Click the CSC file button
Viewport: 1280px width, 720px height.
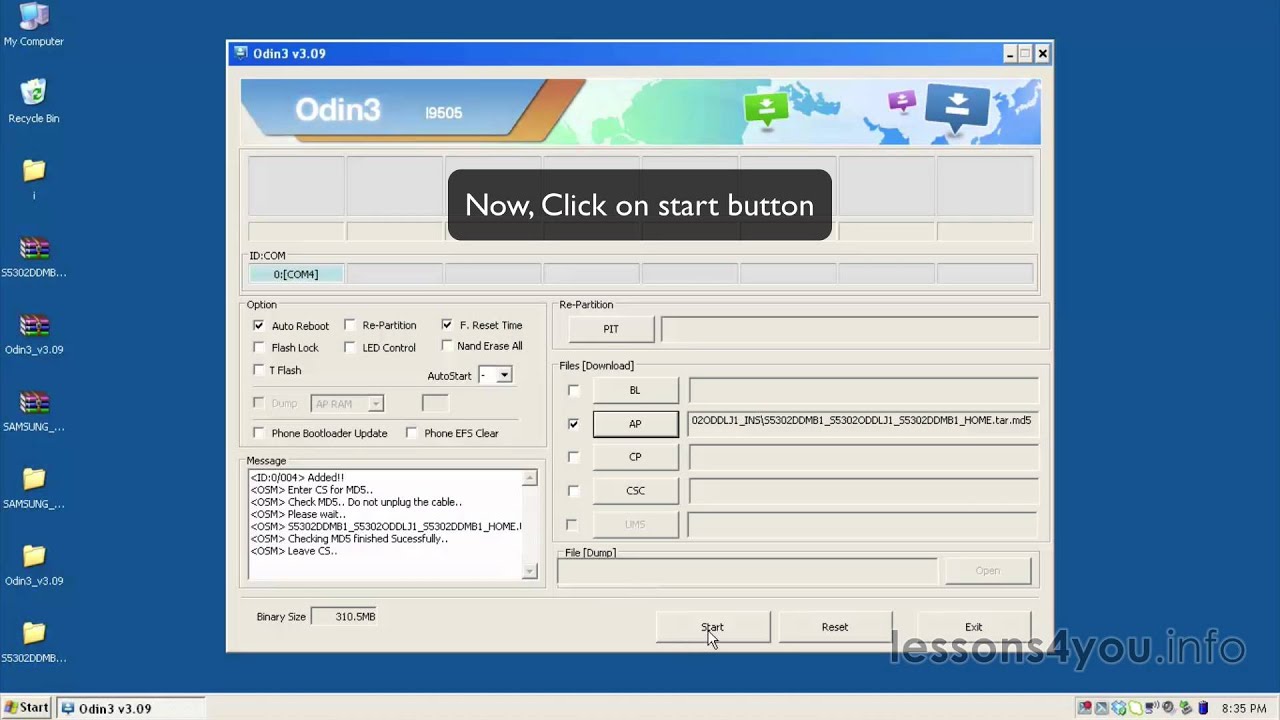[635, 491]
